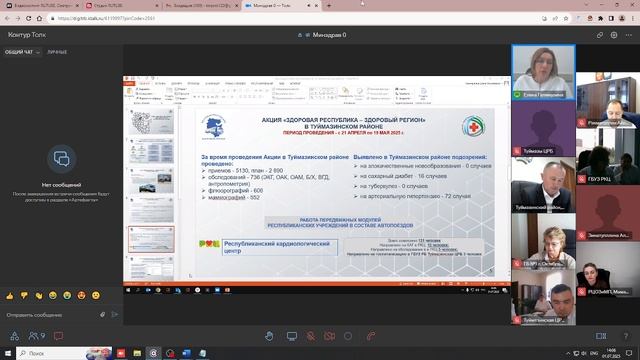
Task: Open the browser profile avatar
Action: pos(622,18)
